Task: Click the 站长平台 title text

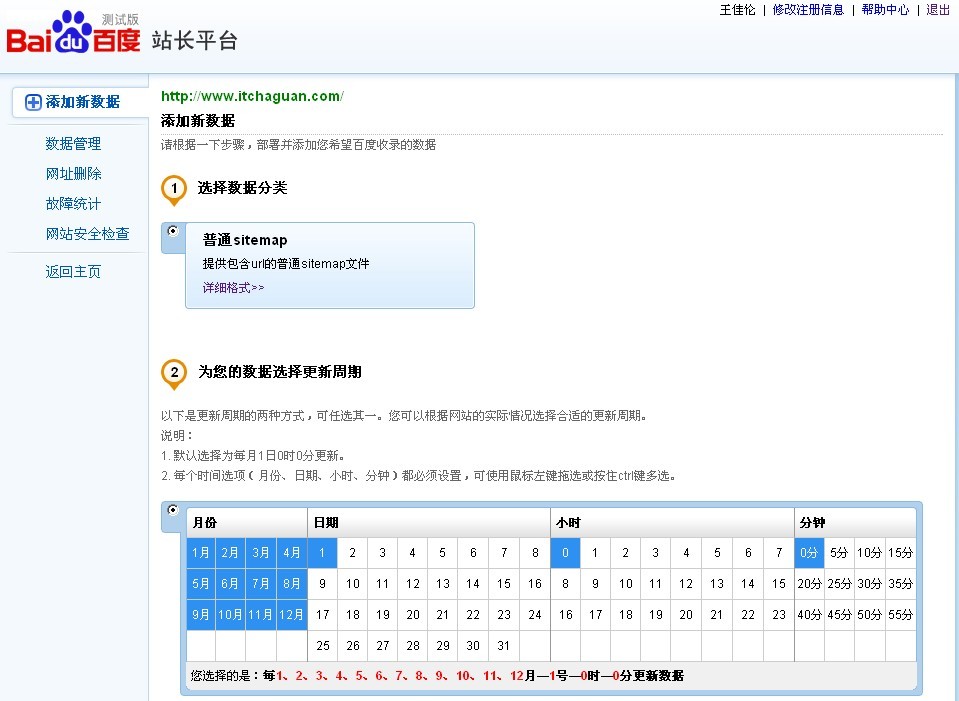Action: 194,40
